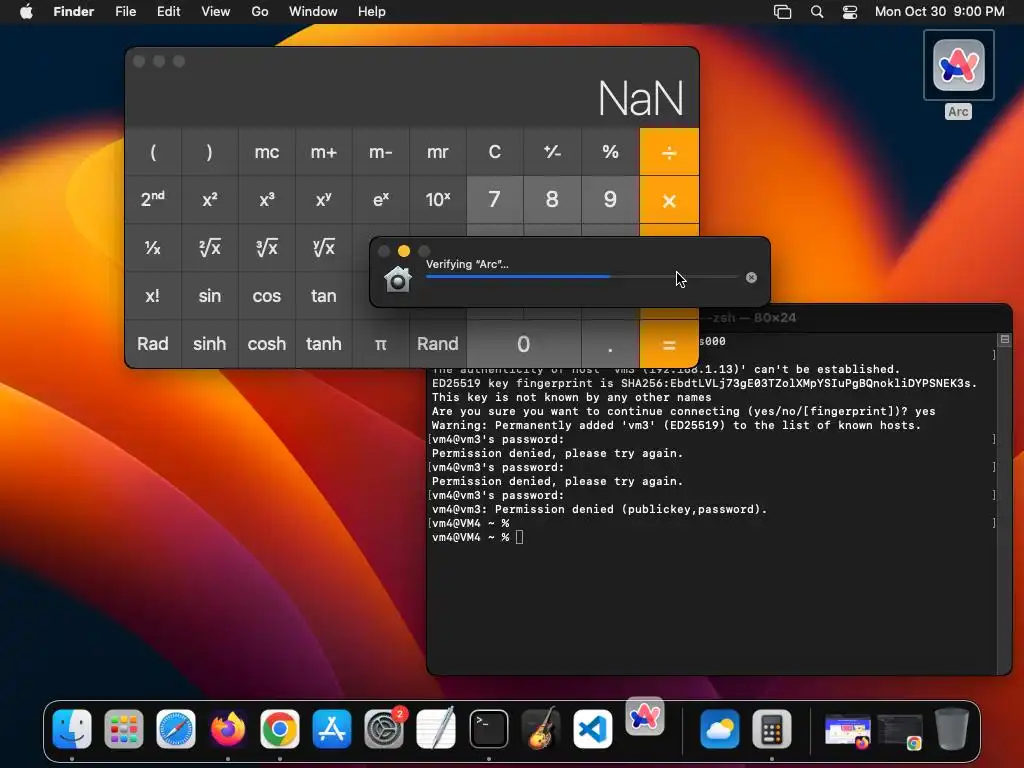
Task: Click the bouncing Arc icon in Dock
Action: pyautogui.click(x=645, y=716)
